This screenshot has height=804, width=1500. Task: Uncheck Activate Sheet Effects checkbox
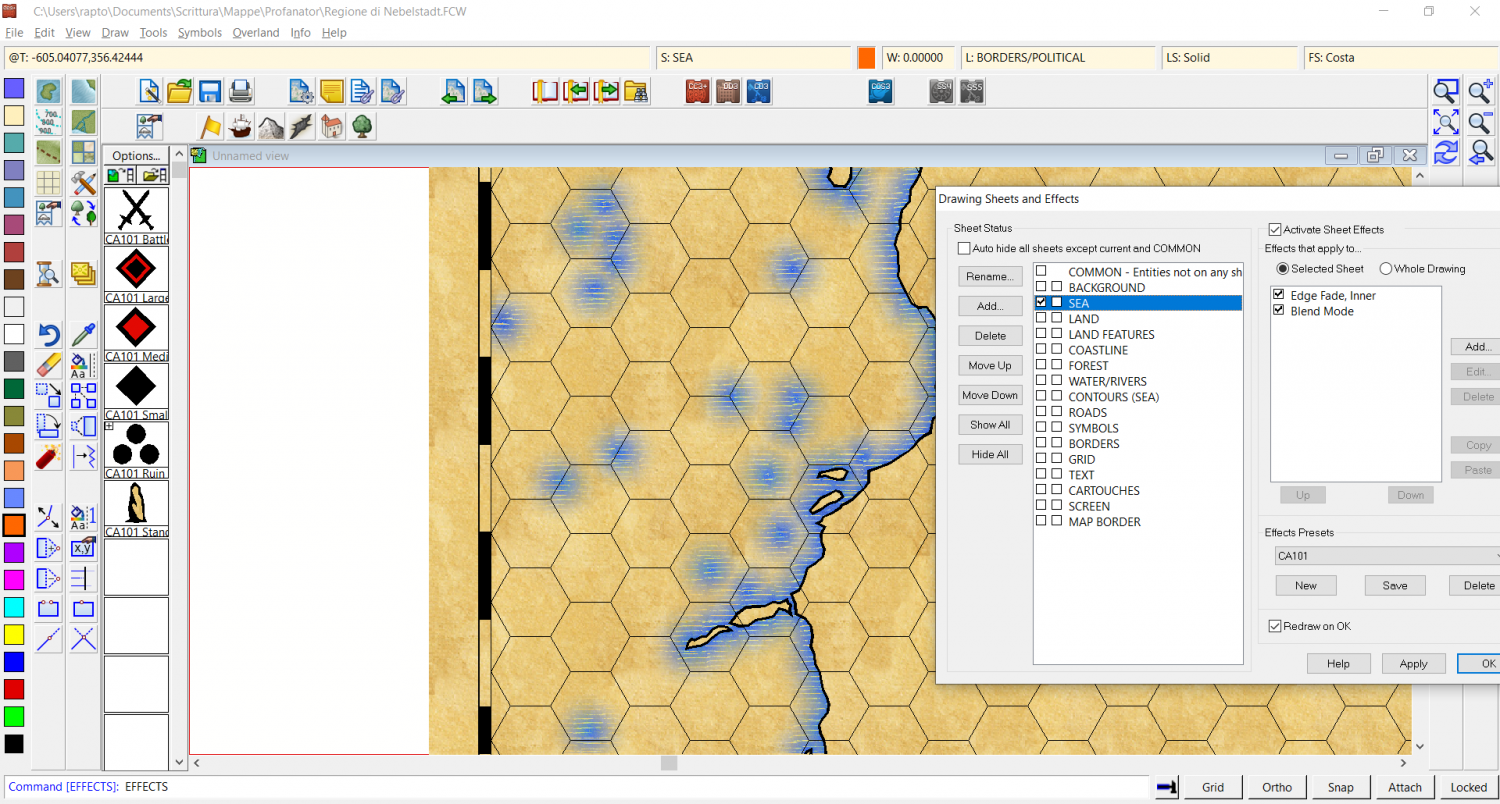(1275, 229)
